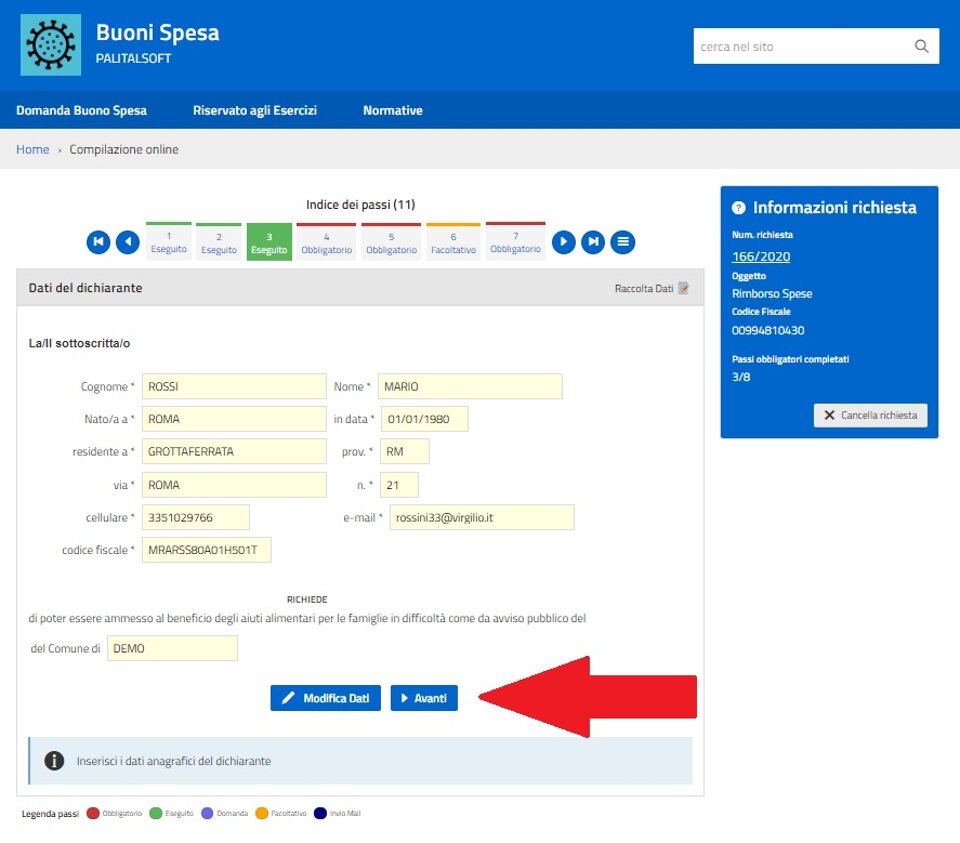This screenshot has width=960, height=843.
Task: Open step 6 Facoltativo tab
Action: coord(453,242)
